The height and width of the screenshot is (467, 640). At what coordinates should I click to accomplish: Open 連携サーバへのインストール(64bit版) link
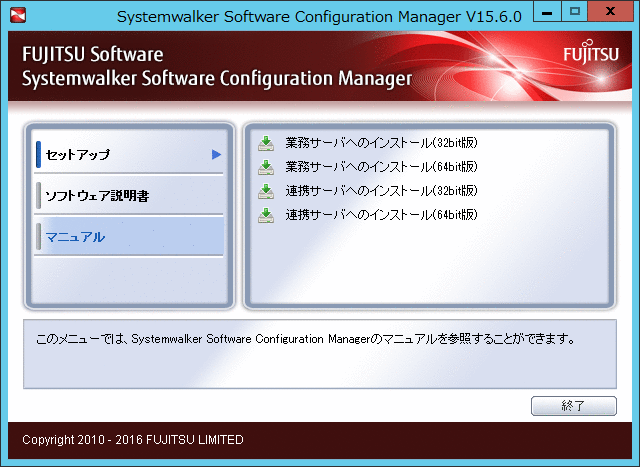(381, 215)
